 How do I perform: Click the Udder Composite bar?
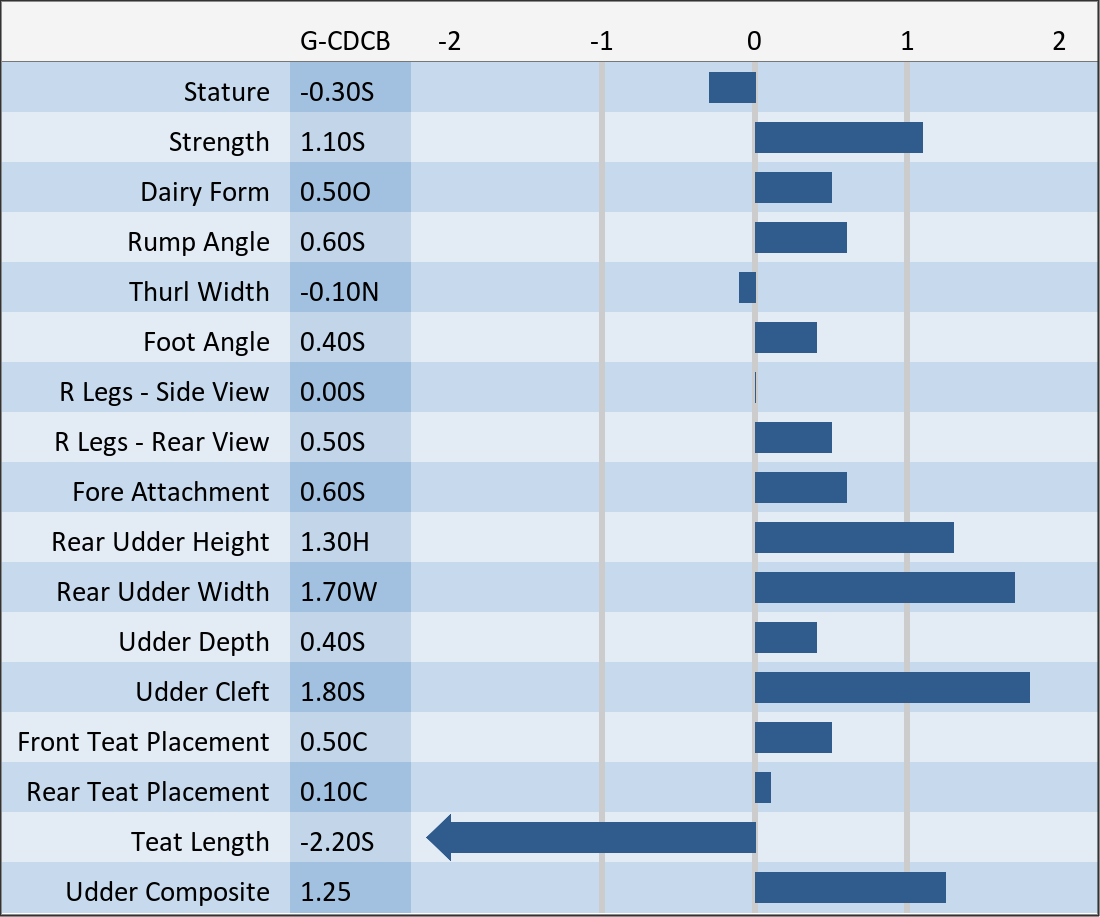point(850,888)
